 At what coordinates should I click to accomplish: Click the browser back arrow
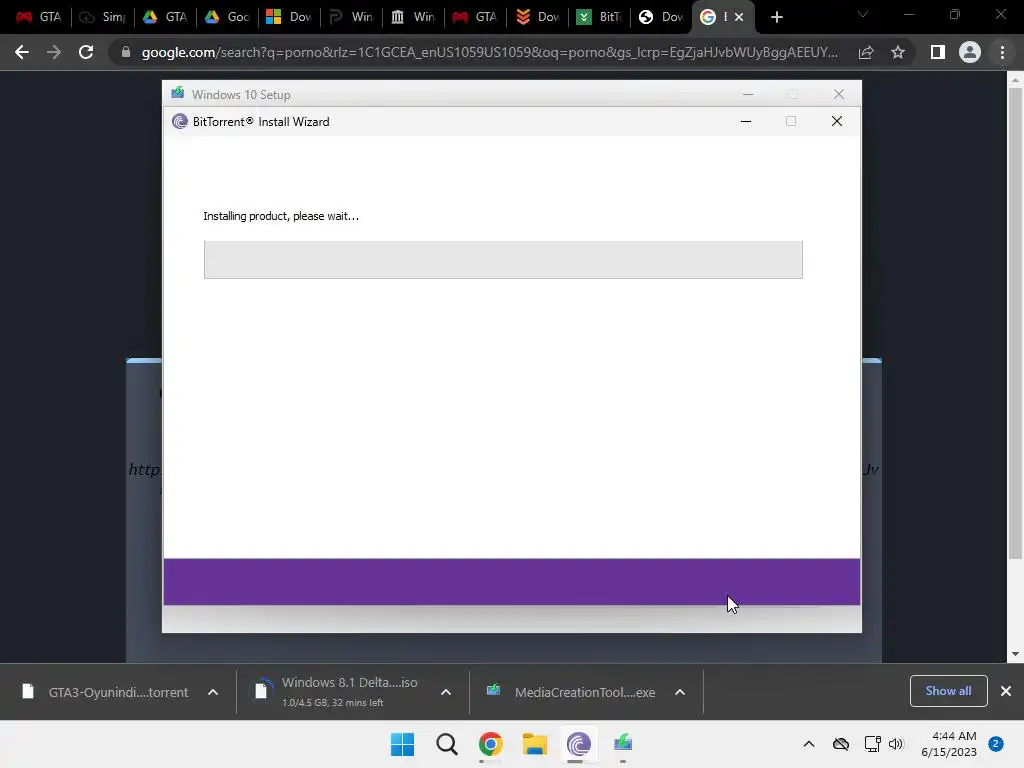click(22, 52)
